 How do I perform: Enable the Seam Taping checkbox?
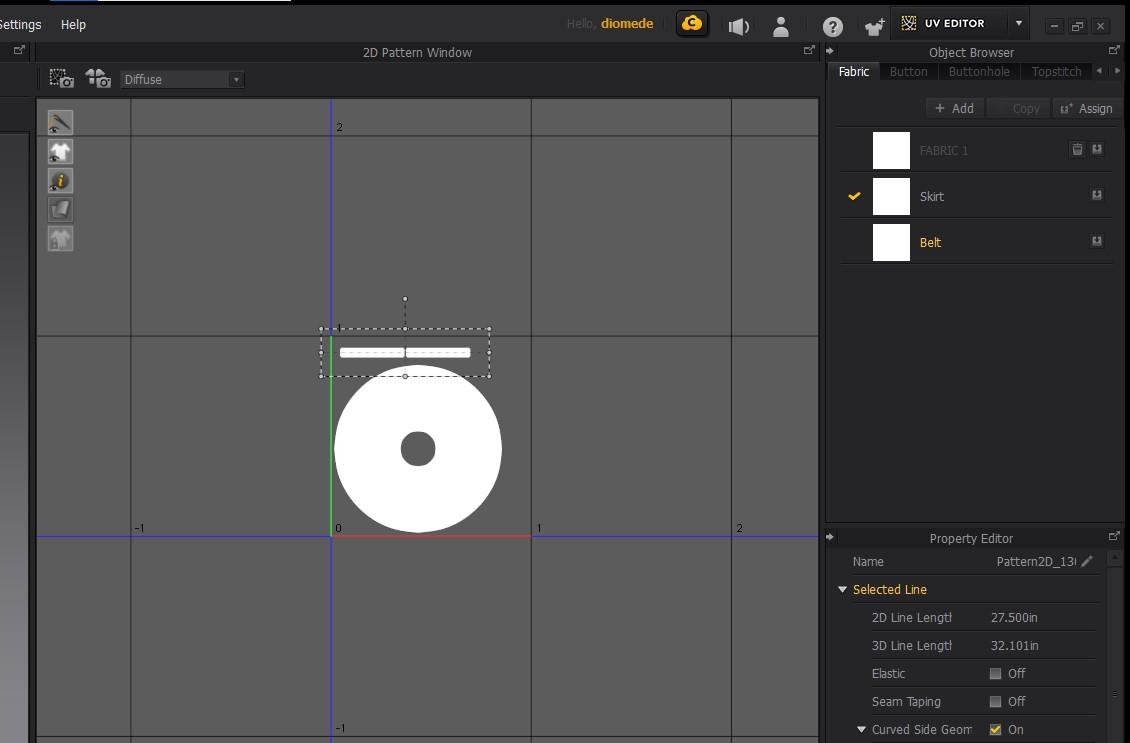click(995, 702)
